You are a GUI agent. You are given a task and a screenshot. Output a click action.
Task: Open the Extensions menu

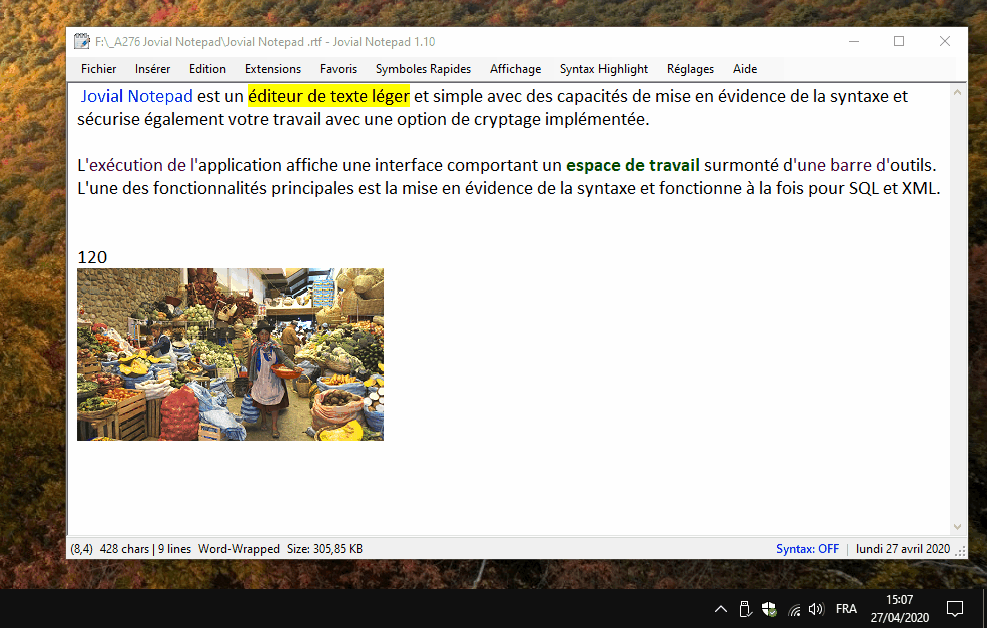273,69
